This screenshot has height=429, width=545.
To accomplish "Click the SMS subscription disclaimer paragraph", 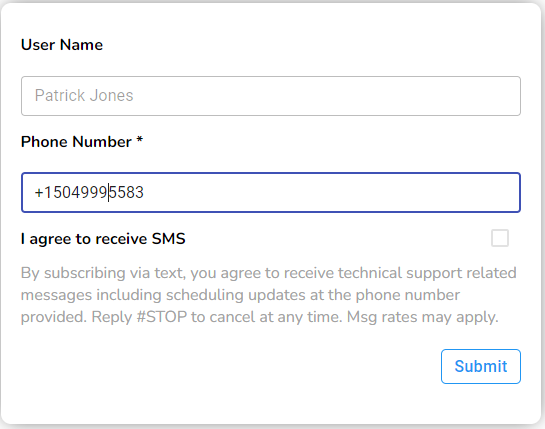I will 268,295.
